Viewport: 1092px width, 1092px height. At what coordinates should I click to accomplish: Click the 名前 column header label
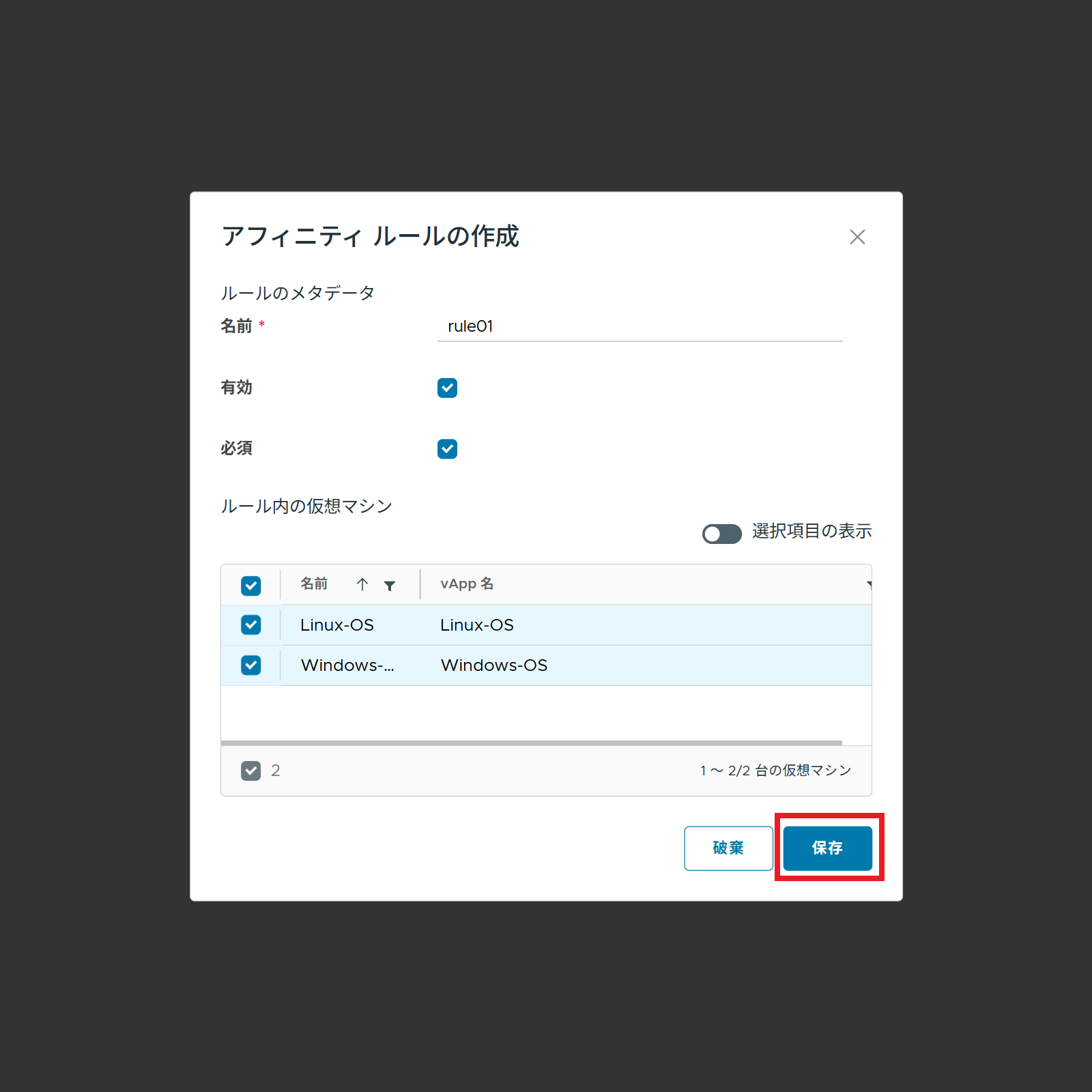click(314, 584)
